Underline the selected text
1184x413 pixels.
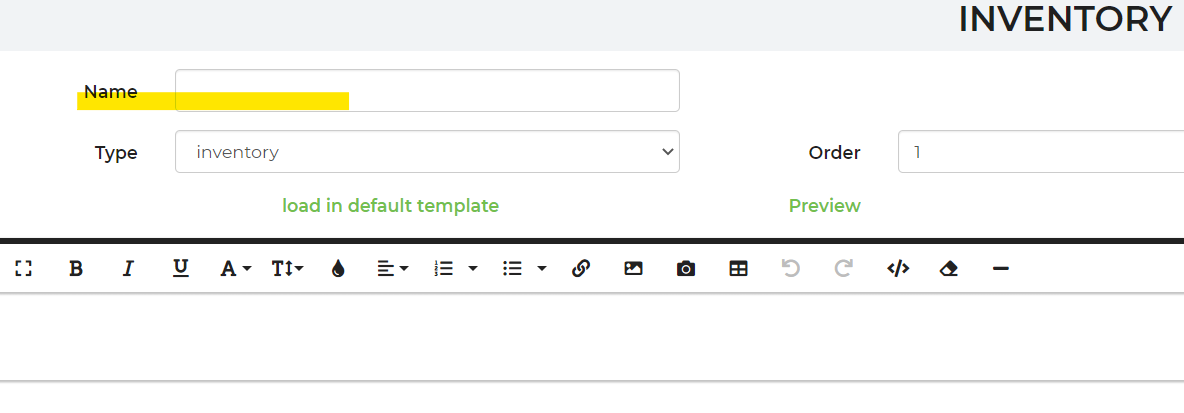point(181,268)
